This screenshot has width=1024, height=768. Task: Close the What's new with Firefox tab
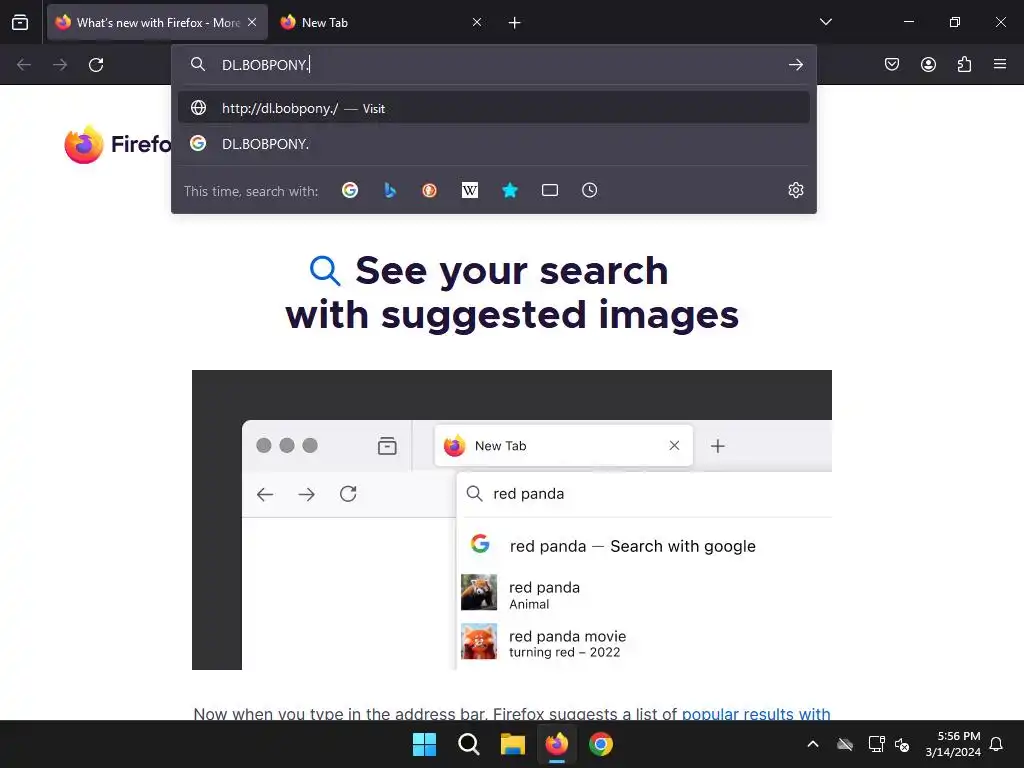tap(252, 22)
